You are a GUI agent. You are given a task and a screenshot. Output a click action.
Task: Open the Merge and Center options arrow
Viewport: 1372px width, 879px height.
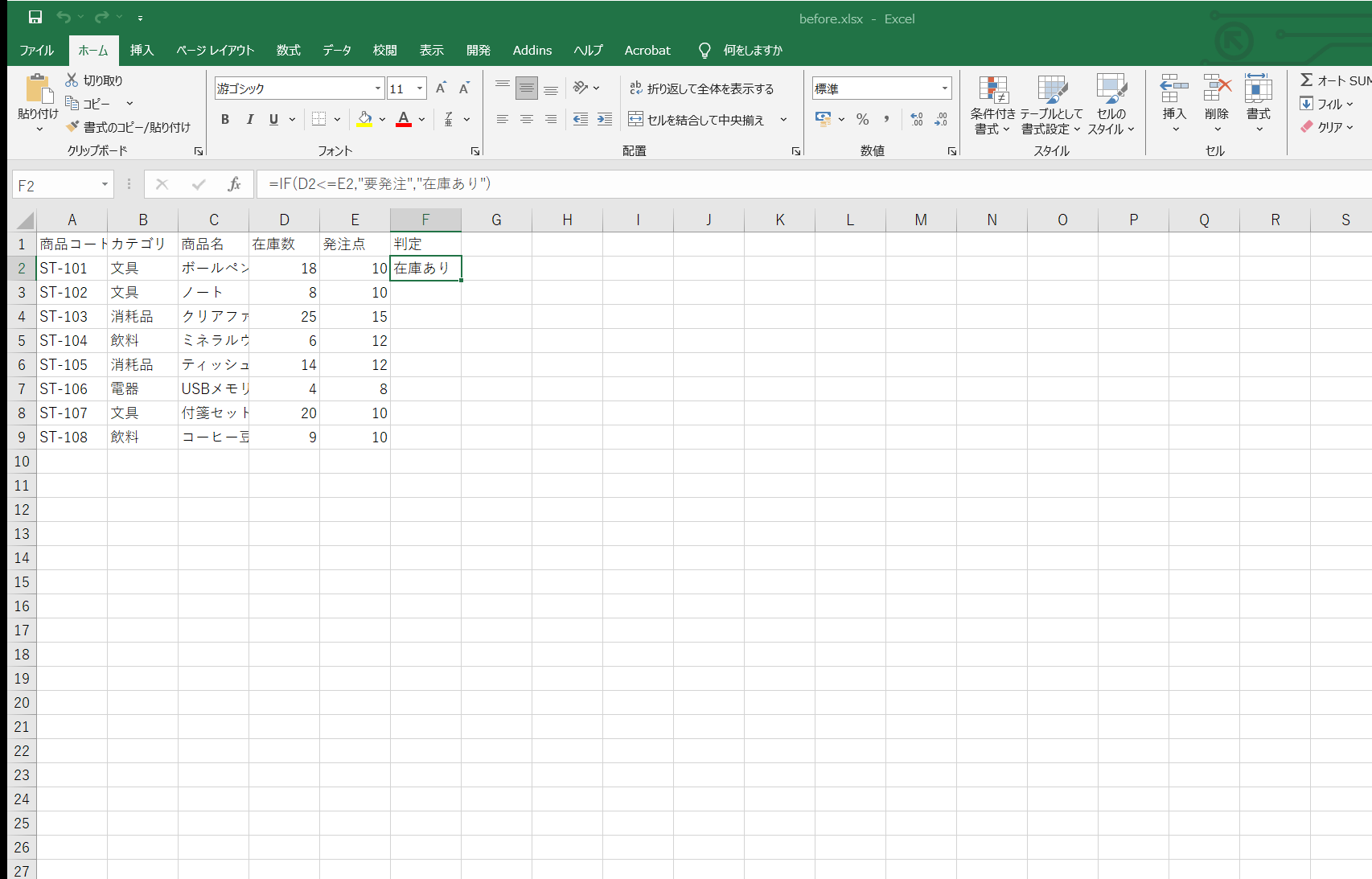click(x=783, y=120)
